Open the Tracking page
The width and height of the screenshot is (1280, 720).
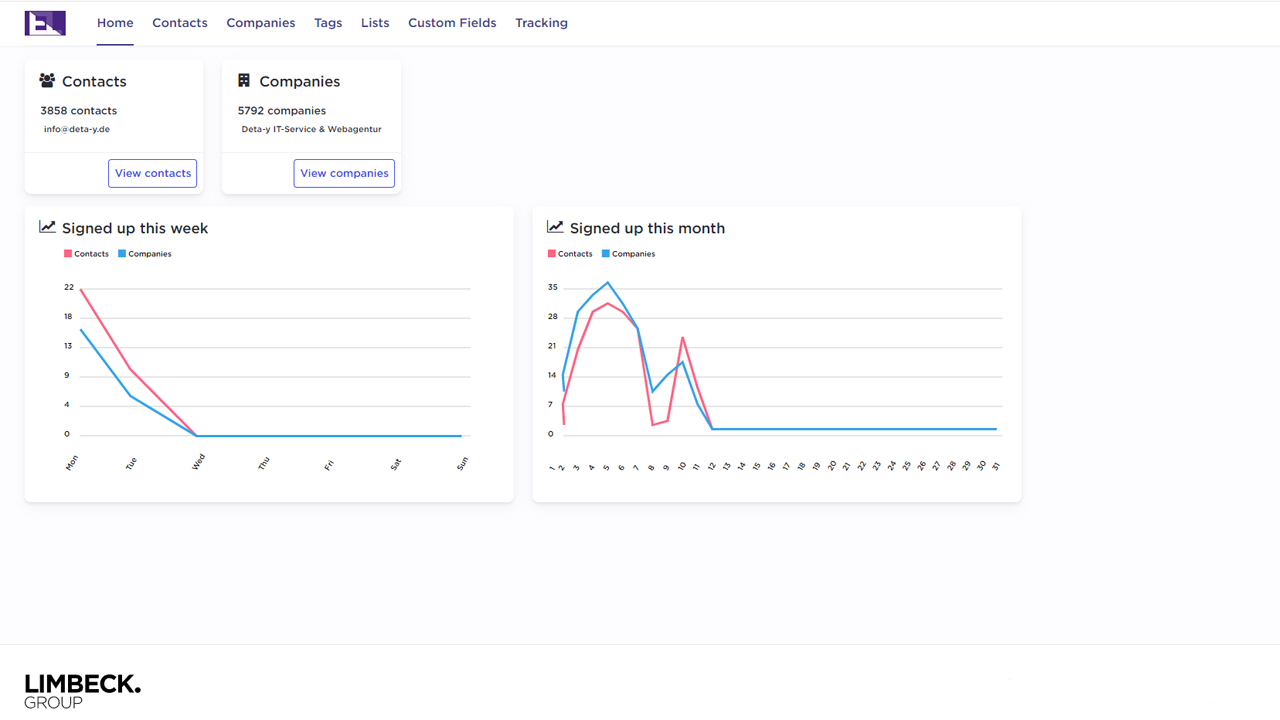541,23
